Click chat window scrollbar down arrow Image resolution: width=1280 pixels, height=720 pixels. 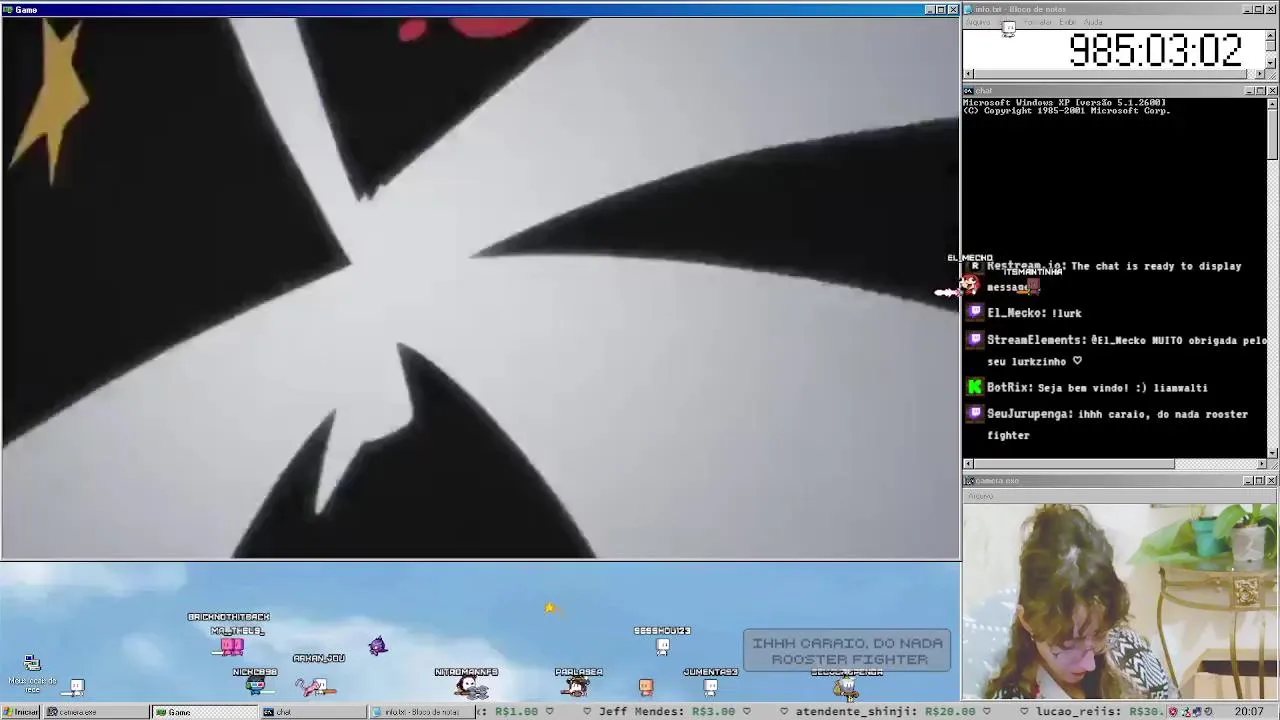(x=1271, y=453)
